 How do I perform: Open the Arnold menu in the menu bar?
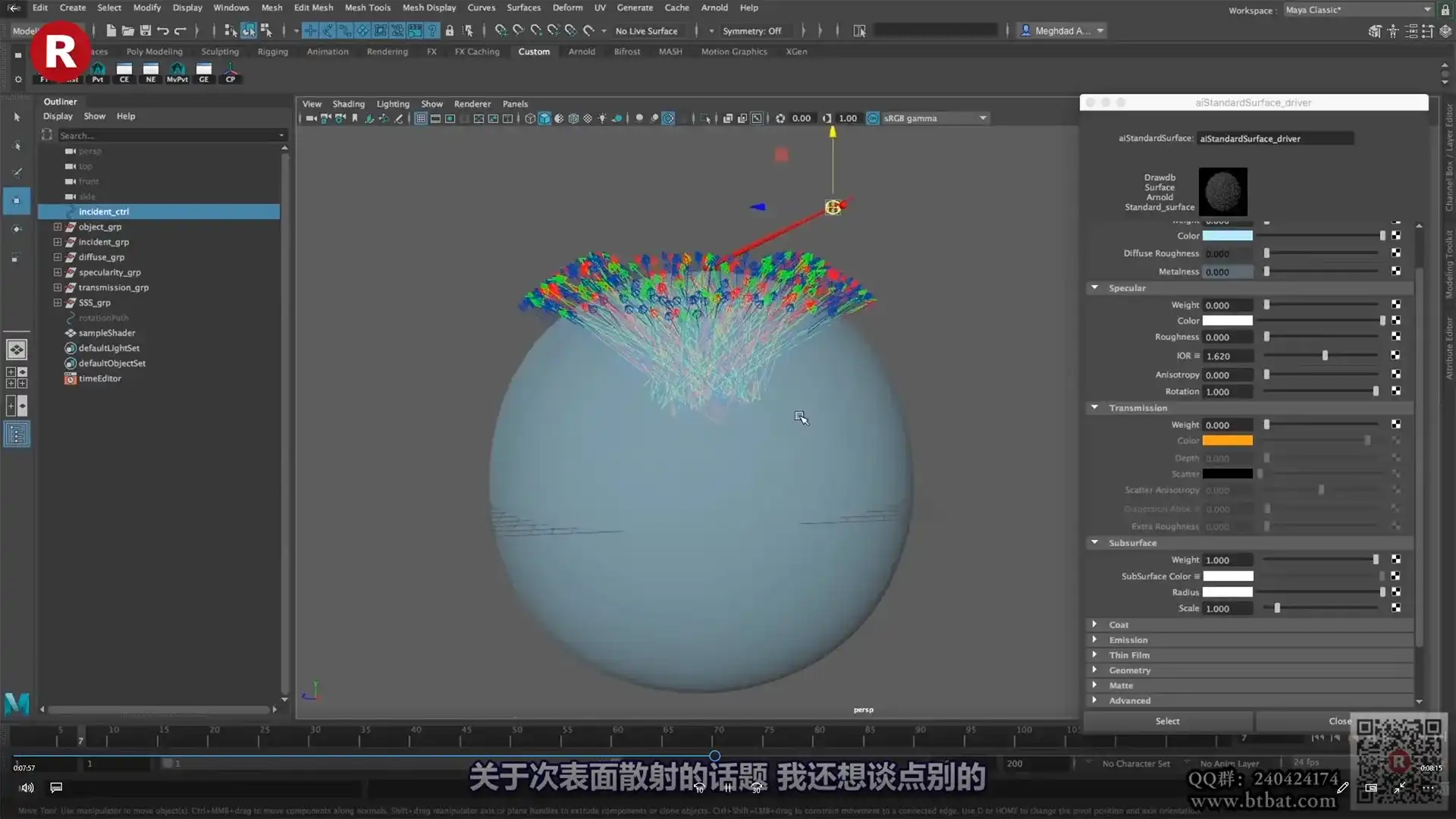click(714, 8)
